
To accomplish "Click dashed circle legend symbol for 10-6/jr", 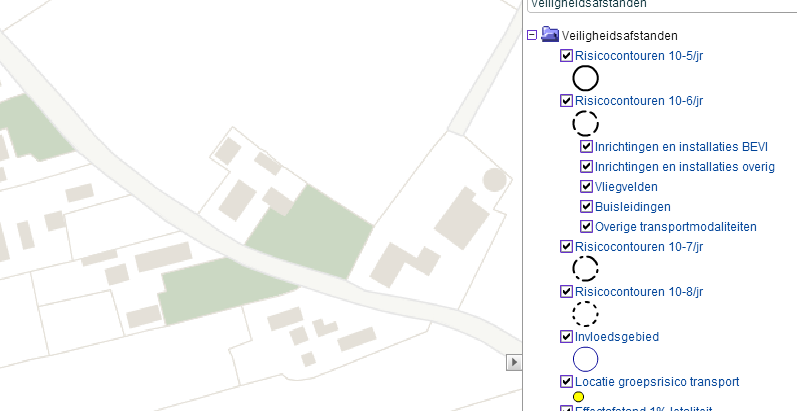I will 586,123.
